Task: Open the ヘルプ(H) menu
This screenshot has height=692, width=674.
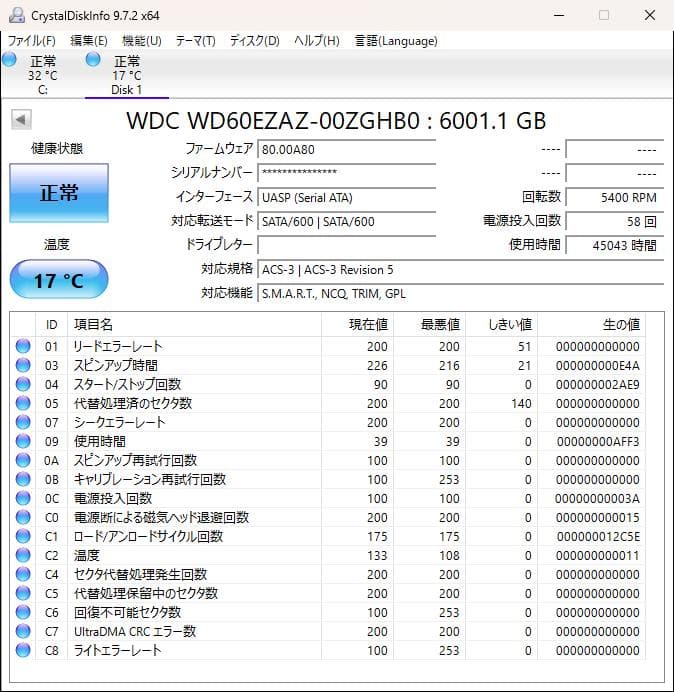Action: point(317,41)
